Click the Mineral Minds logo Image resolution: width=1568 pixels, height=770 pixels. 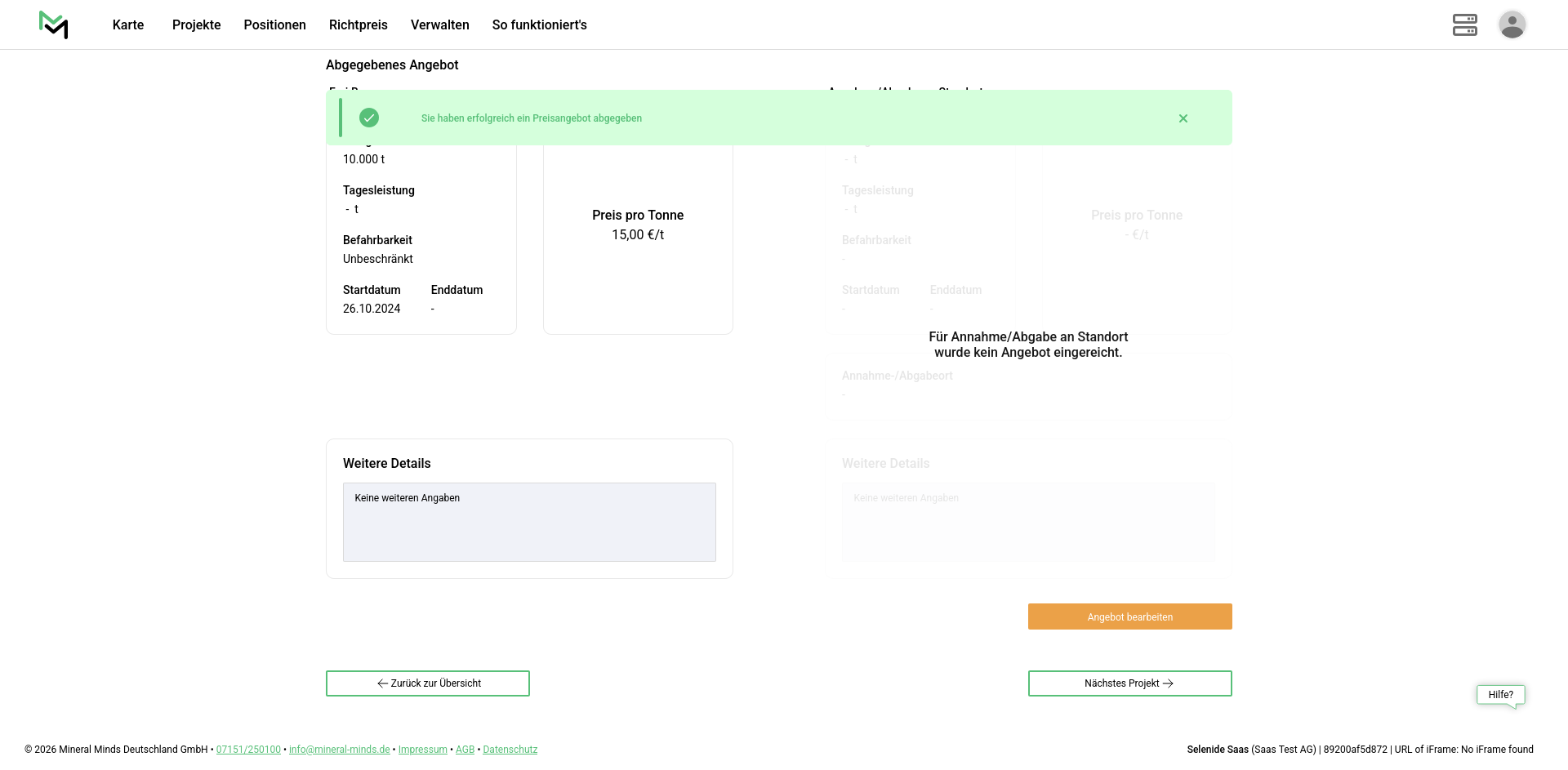coord(54,25)
